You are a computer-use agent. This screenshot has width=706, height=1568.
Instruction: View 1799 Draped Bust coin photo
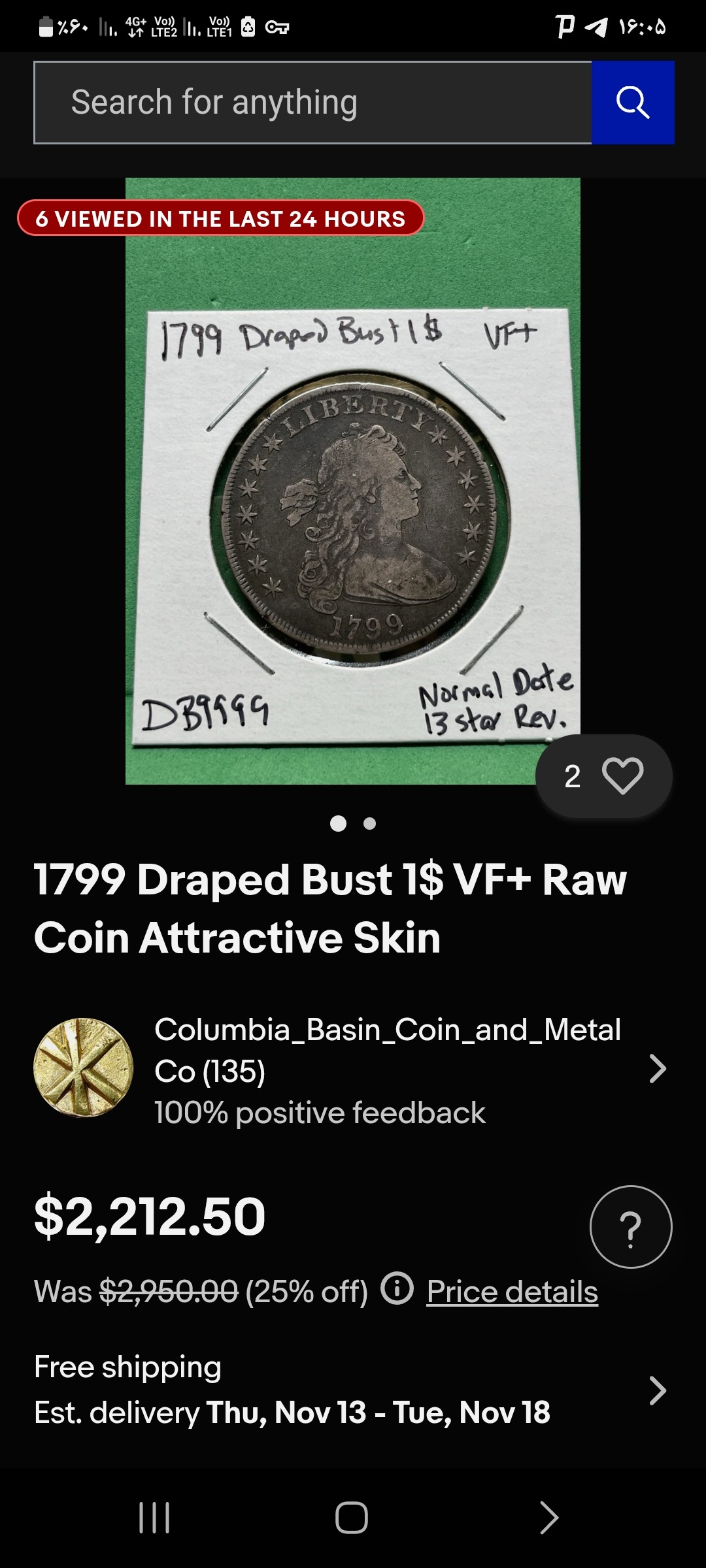353,481
